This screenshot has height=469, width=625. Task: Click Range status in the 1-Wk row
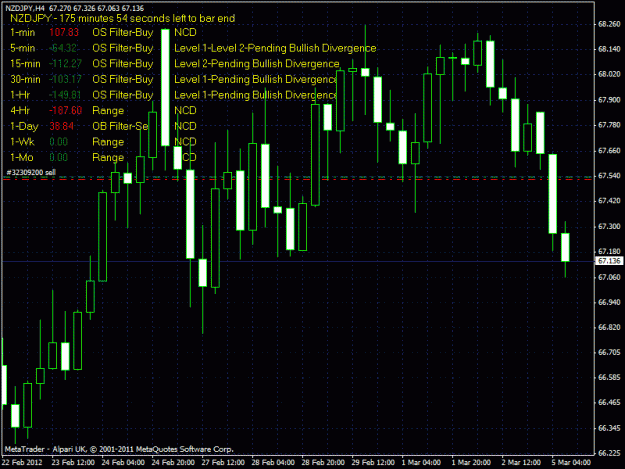[108, 143]
